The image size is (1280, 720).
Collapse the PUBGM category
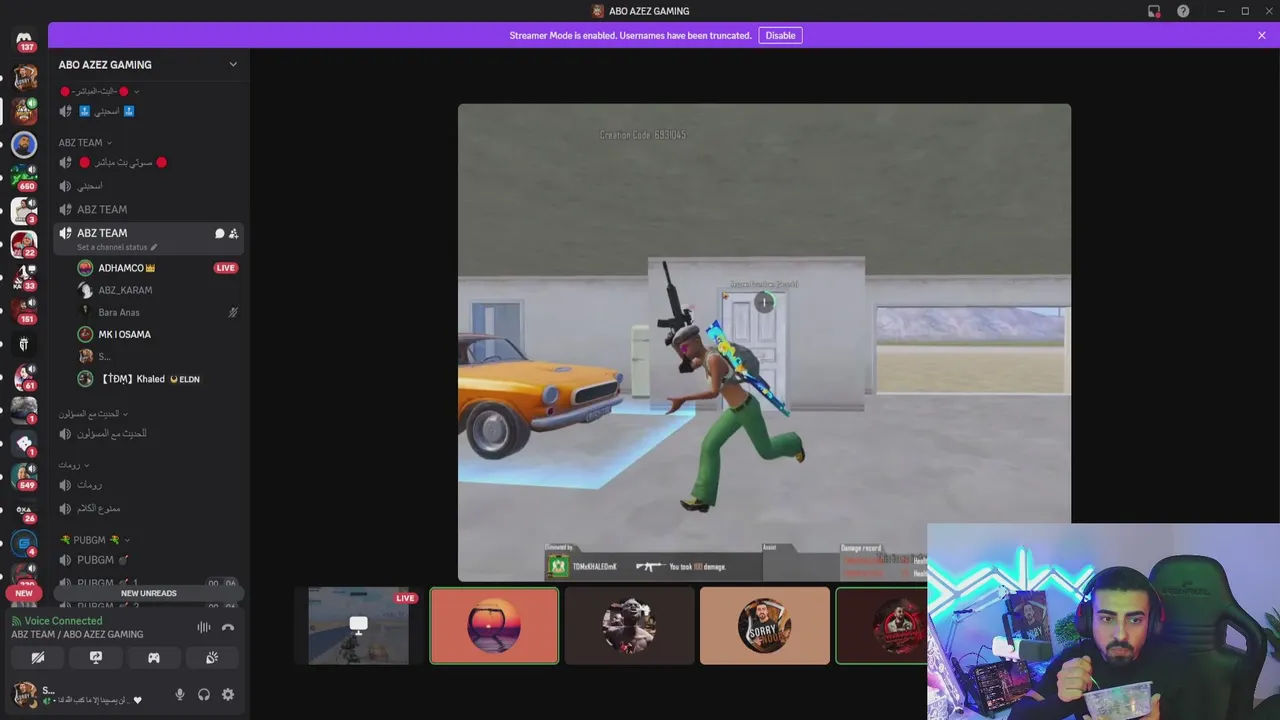point(94,540)
